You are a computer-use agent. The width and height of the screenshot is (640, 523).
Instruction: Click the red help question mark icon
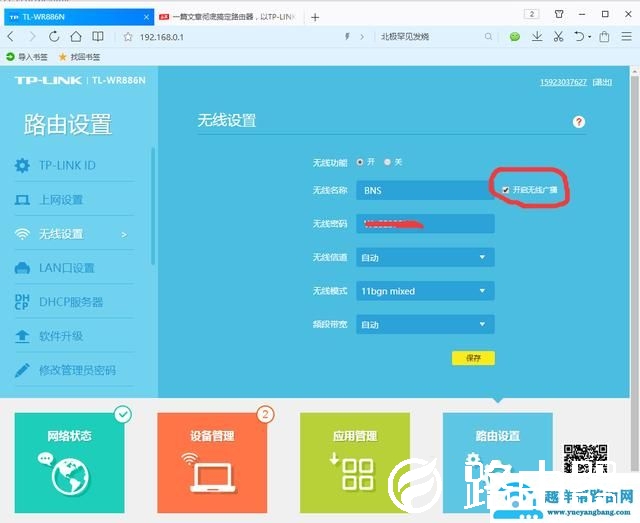[x=579, y=122]
